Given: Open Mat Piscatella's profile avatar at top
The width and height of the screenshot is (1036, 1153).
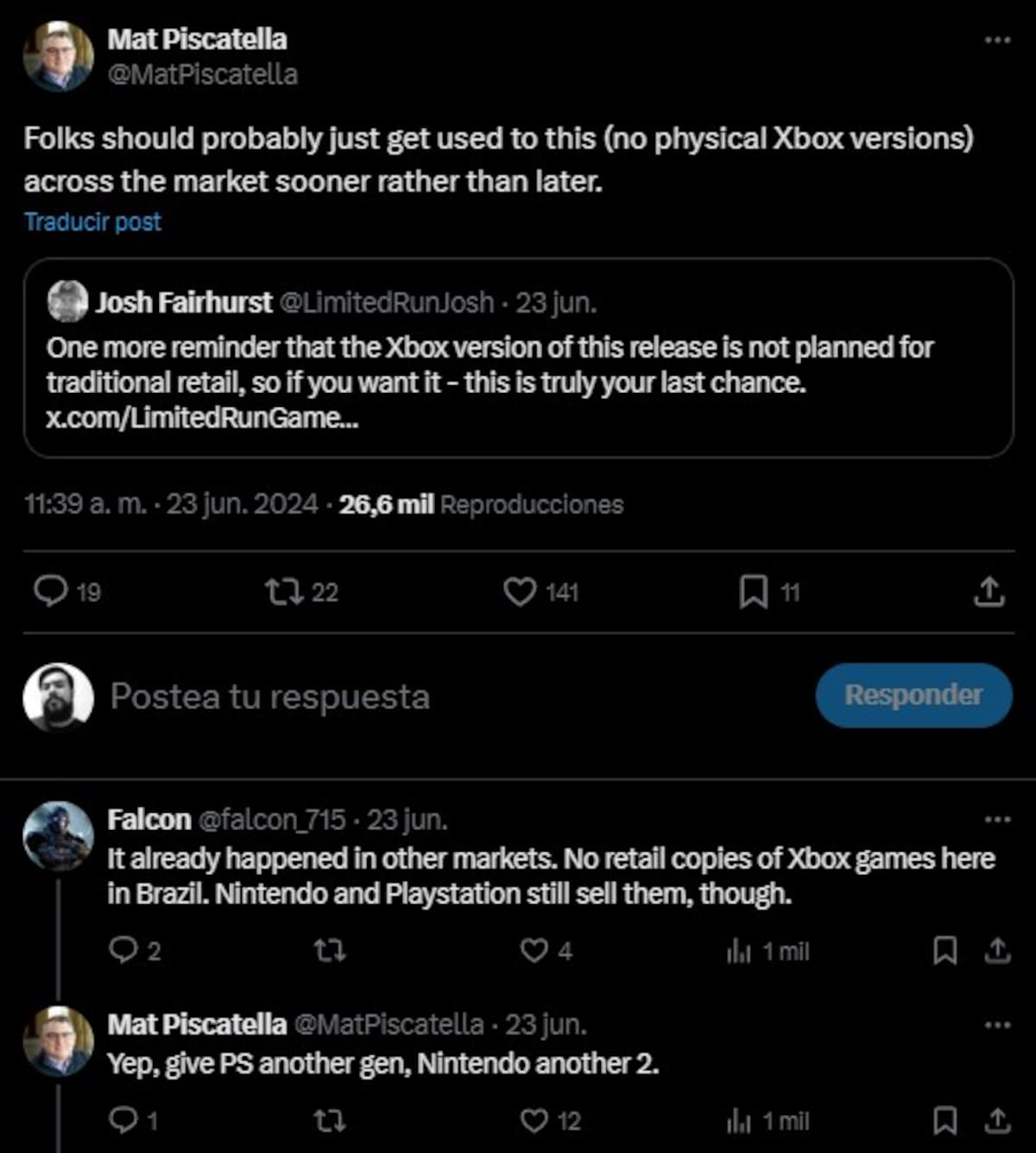Looking at the screenshot, I should point(58,56).
